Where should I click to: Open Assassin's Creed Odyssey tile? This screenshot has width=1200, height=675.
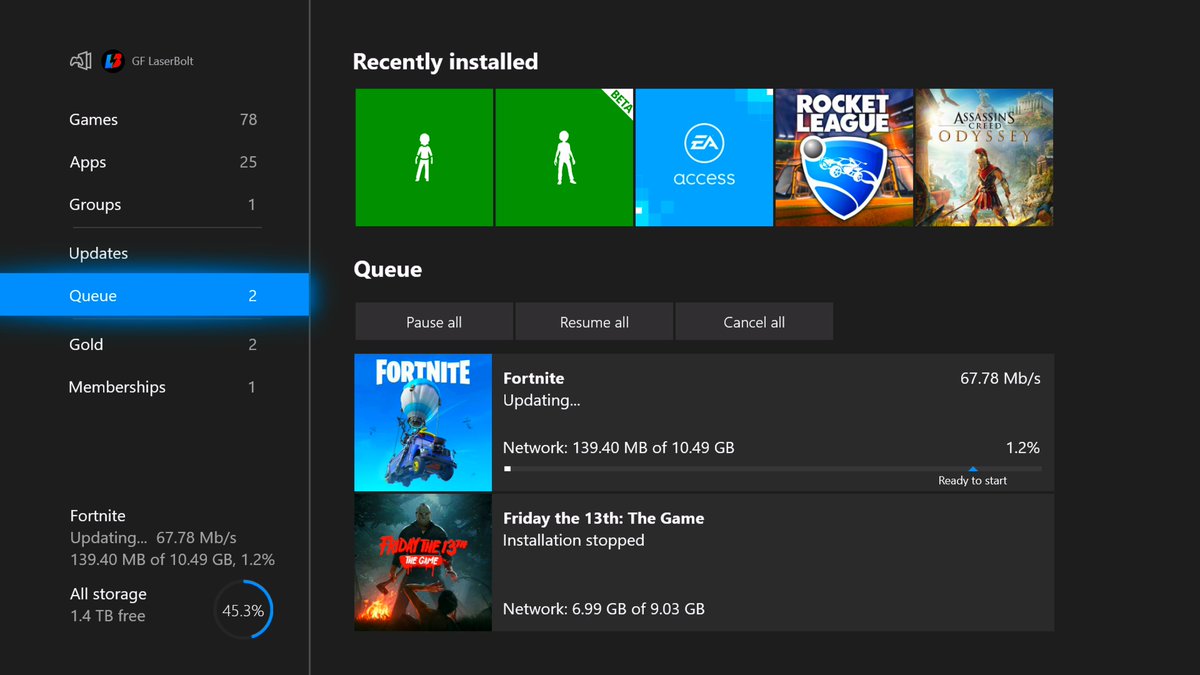984,157
